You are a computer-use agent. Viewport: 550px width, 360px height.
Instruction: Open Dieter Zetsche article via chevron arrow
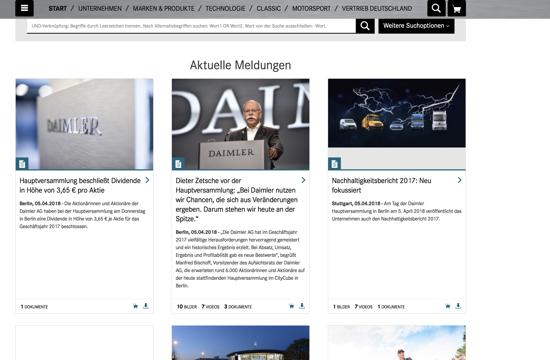pos(303,180)
